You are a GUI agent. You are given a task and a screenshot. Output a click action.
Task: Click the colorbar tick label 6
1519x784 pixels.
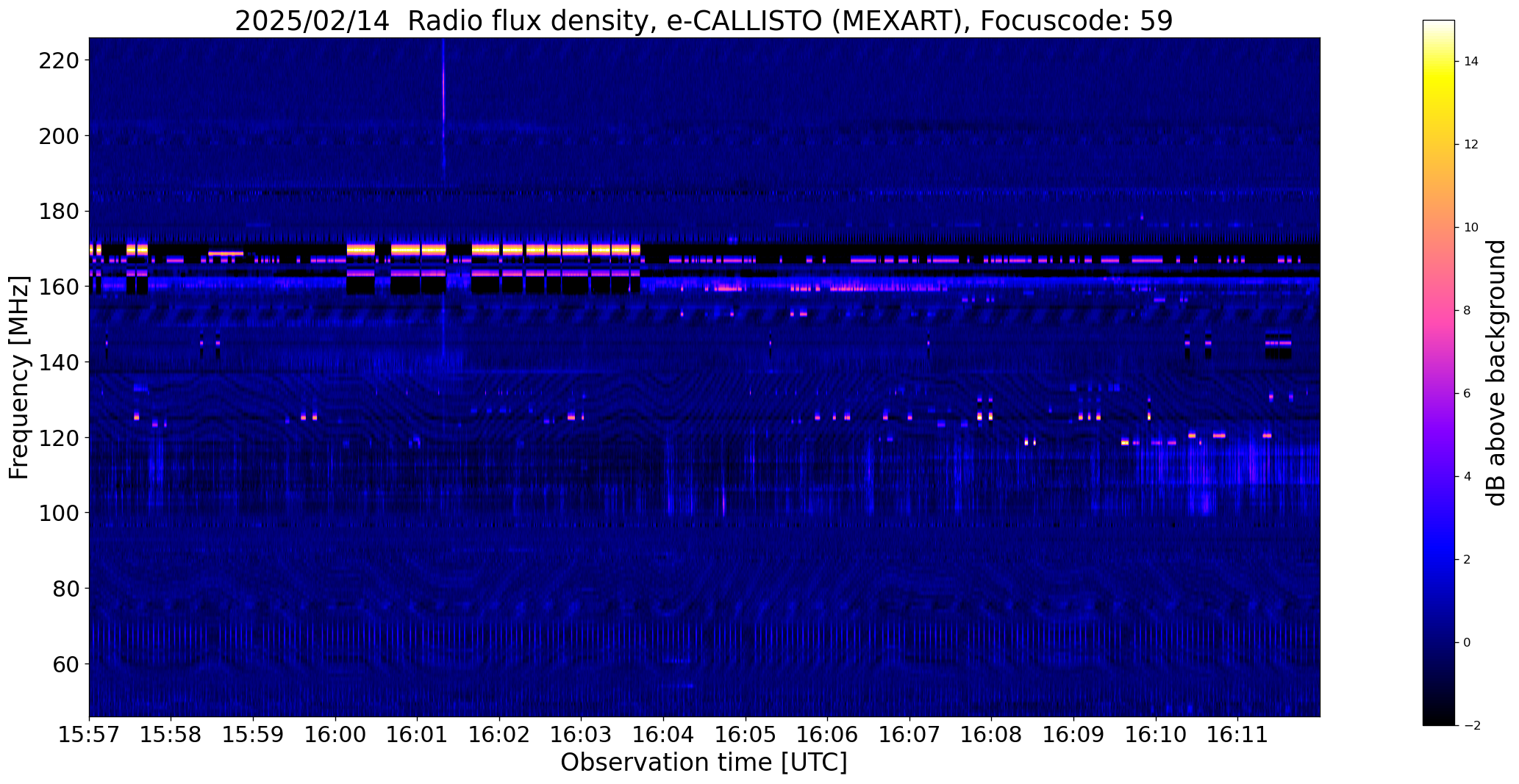1467,394
